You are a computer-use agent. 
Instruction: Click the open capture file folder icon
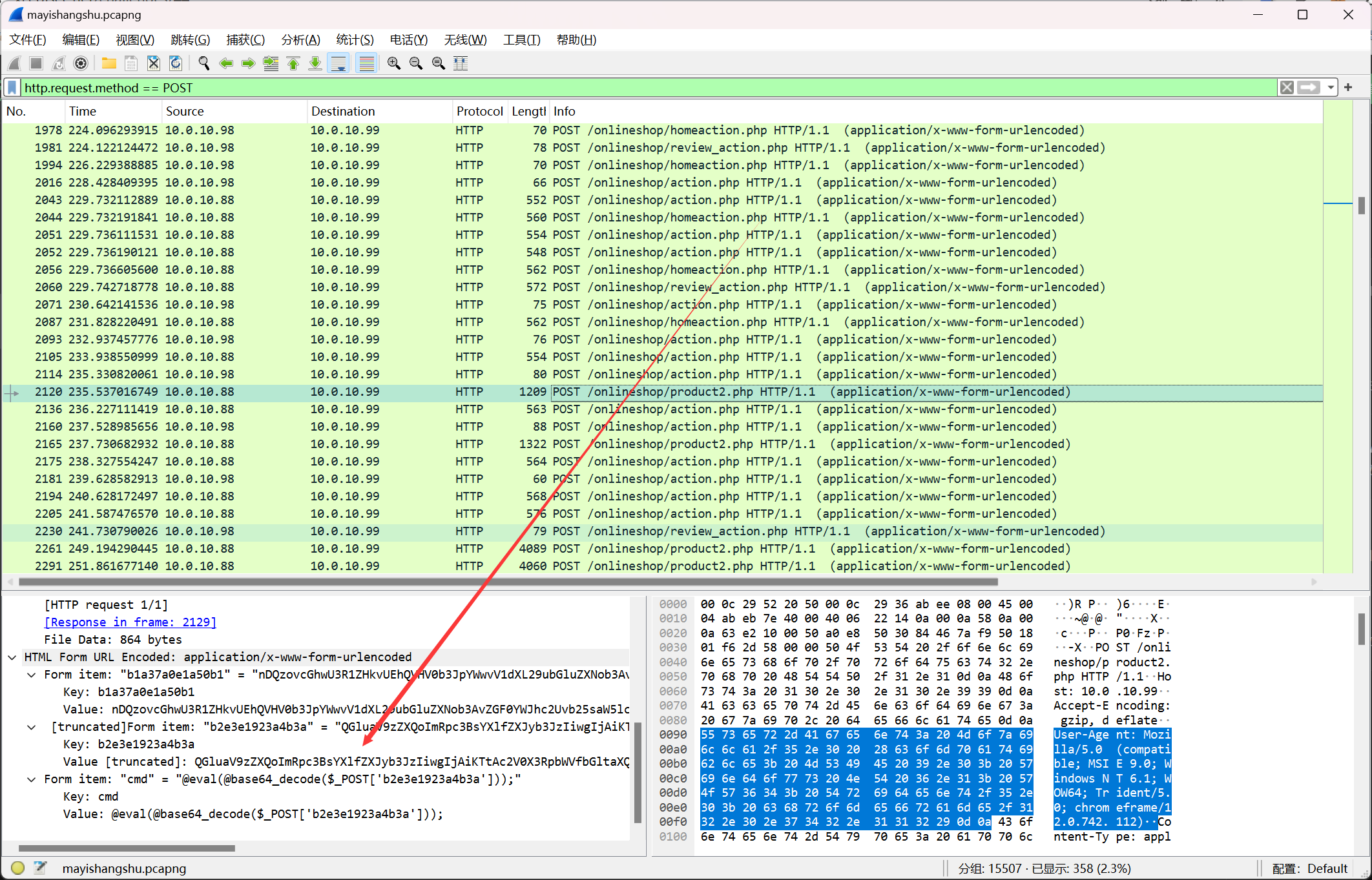click(x=109, y=63)
